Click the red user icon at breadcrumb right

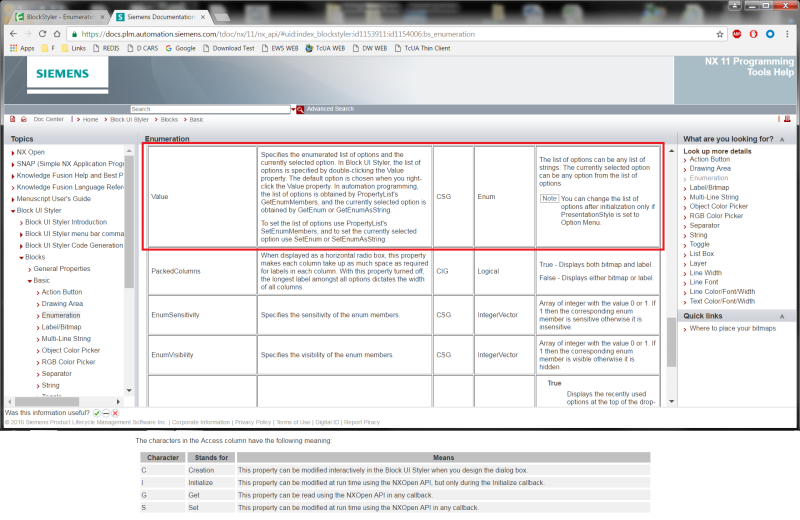[787, 119]
